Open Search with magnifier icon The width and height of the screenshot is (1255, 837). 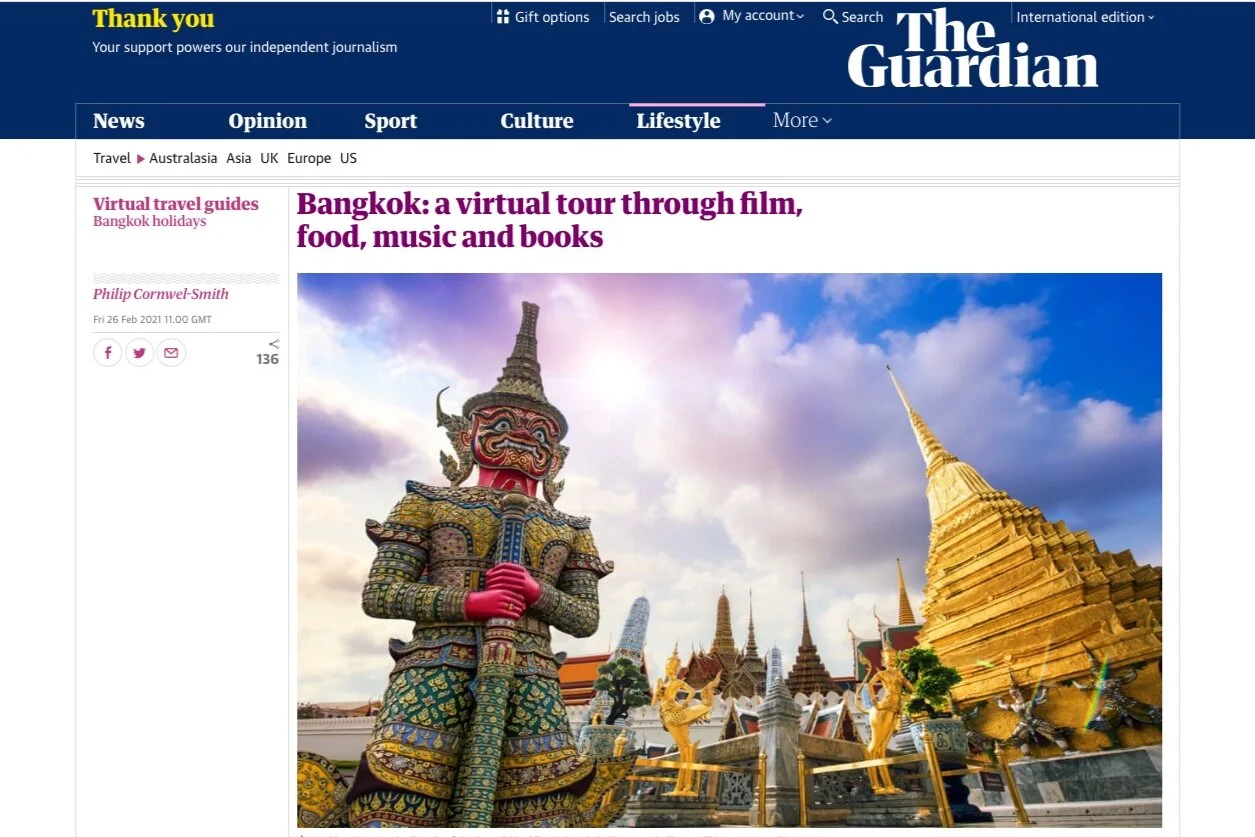click(x=830, y=17)
